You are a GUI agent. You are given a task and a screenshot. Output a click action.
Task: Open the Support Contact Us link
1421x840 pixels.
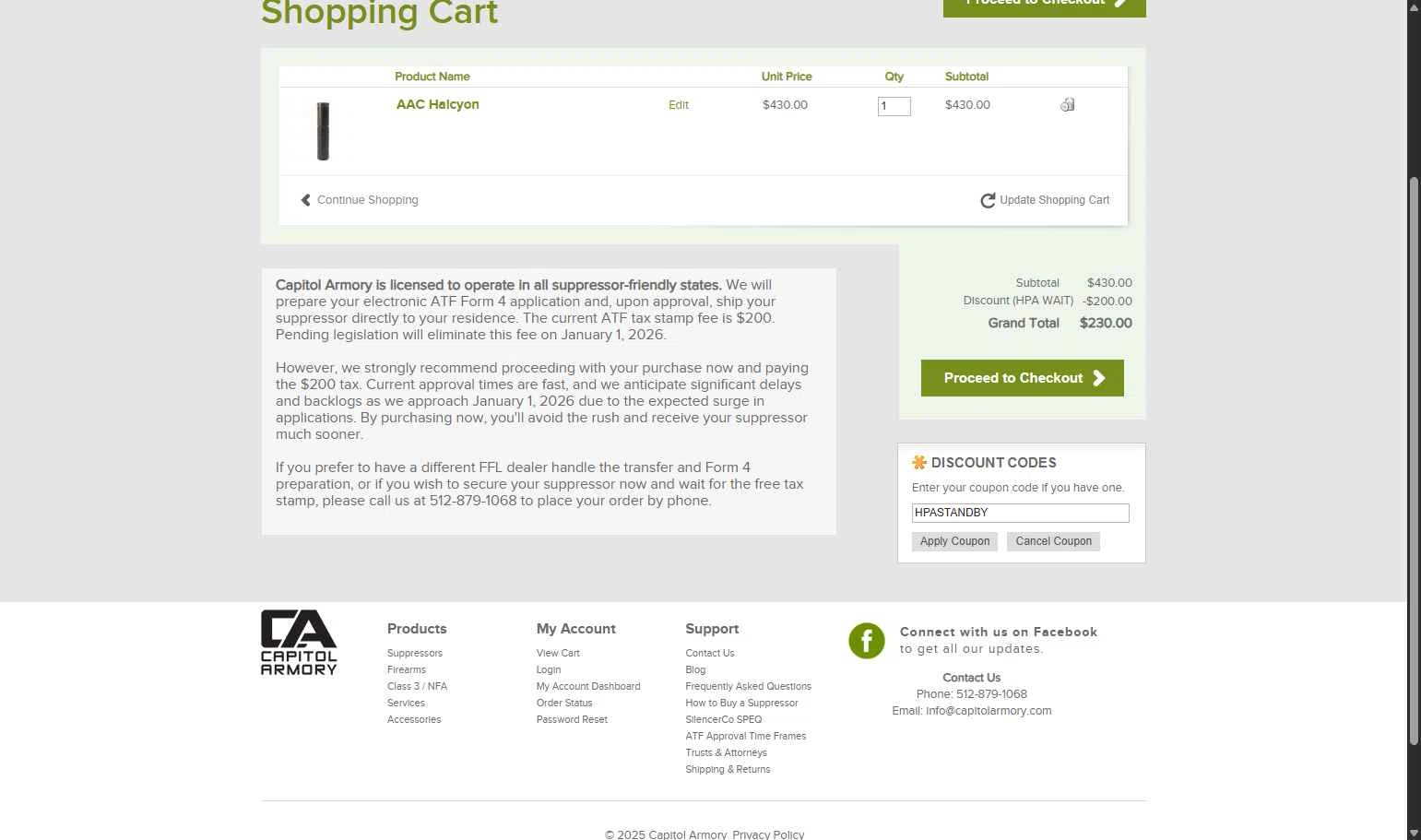(x=710, y=653)
